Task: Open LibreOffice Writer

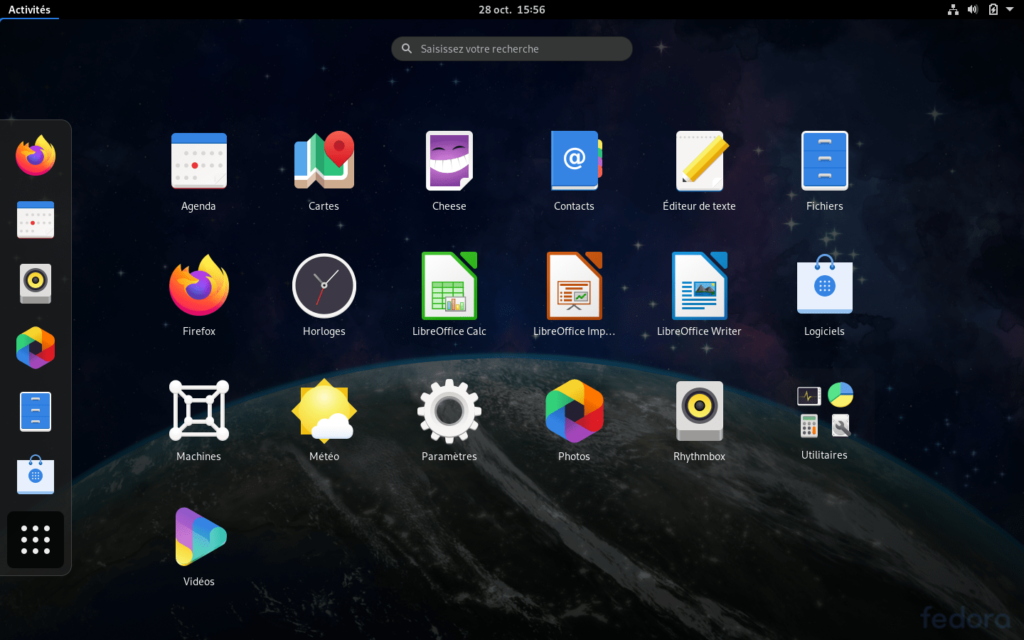Action: 699,285
